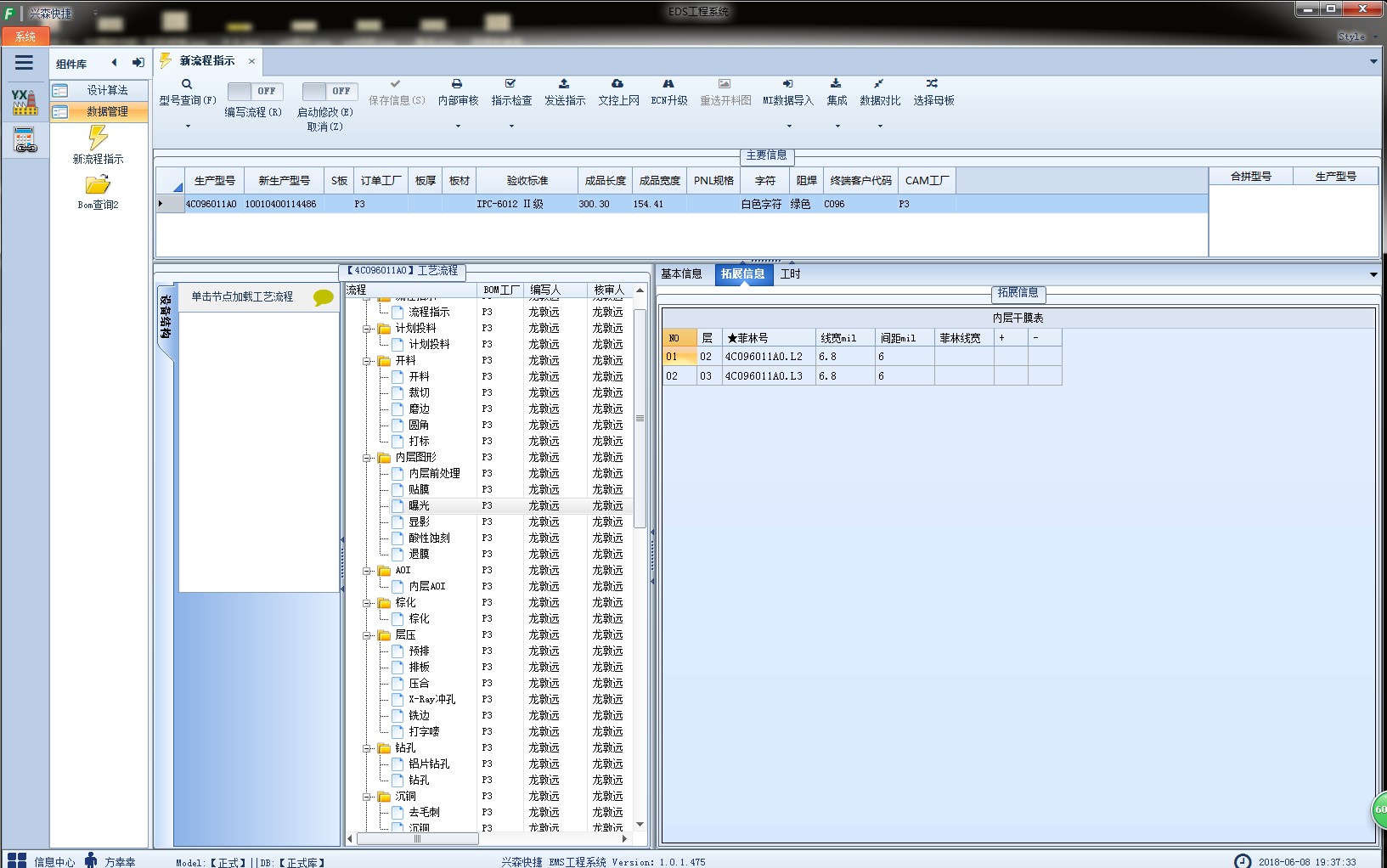
Task: Open 信息中心 windows icon in the status bar
Action: click(17, 860)
